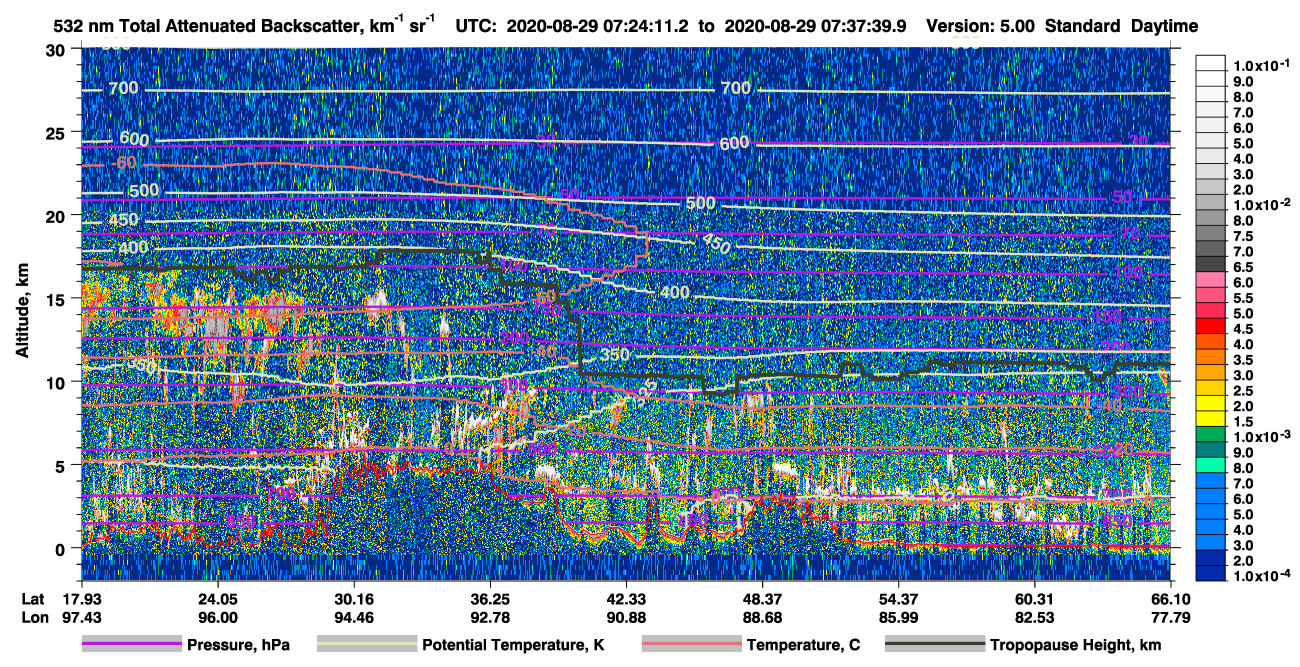Click the altitude axis tick '20'

point(57,215)
